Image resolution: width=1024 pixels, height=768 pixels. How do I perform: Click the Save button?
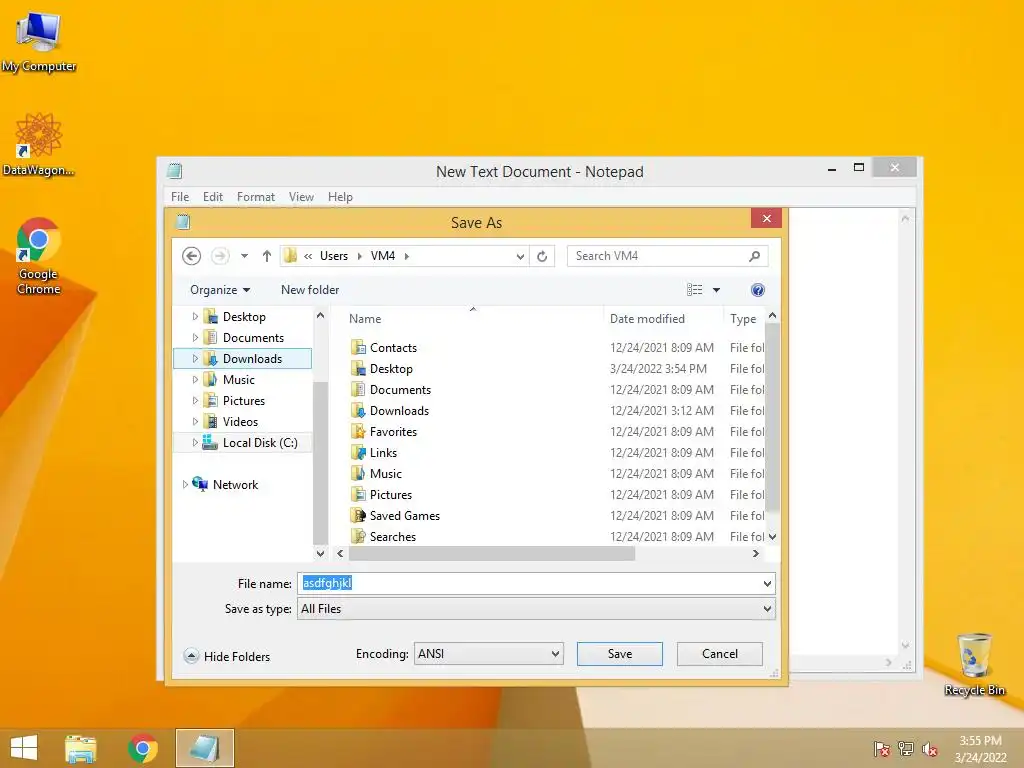coord(620,654)
